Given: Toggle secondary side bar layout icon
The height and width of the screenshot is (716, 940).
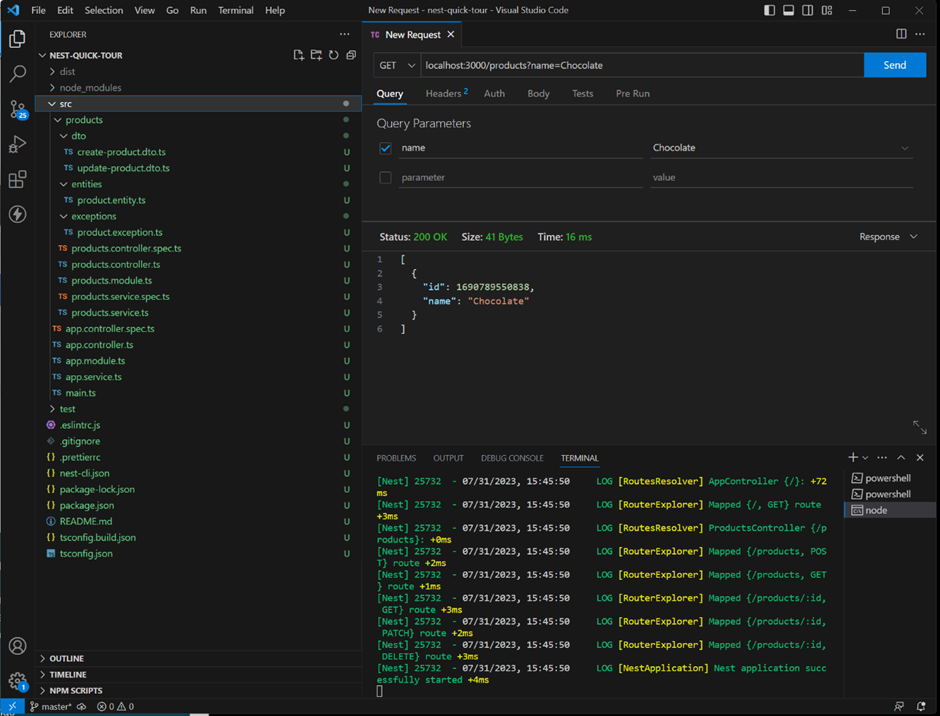Looking at the screenshot, I should point(808,10).
